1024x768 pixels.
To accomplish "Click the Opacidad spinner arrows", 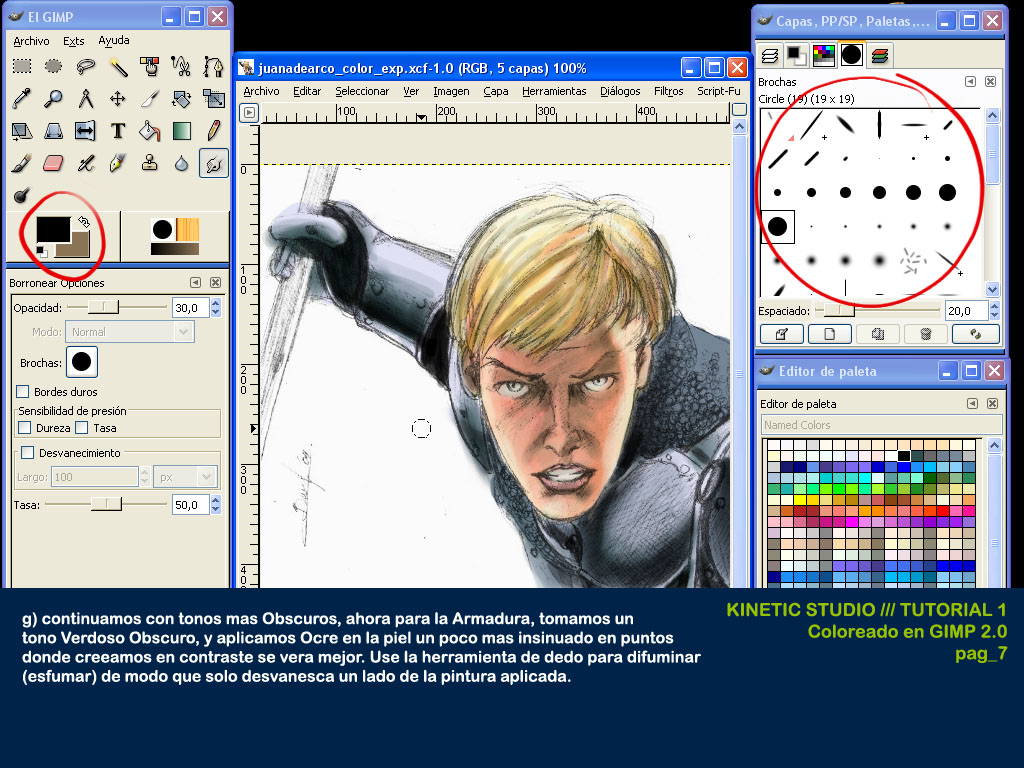I will 216,308.
